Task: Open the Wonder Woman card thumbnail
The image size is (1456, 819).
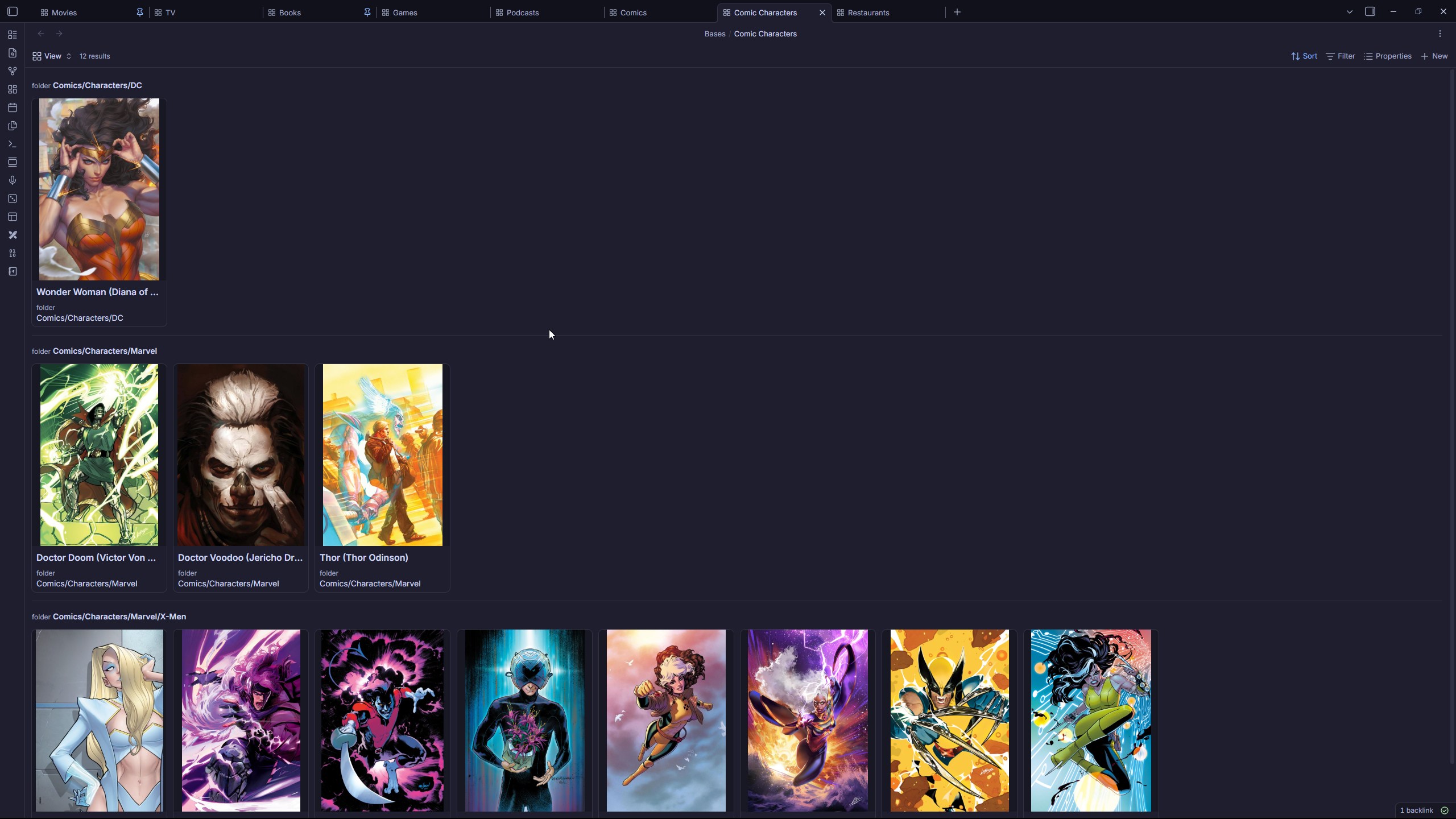Action: point(98,189)
